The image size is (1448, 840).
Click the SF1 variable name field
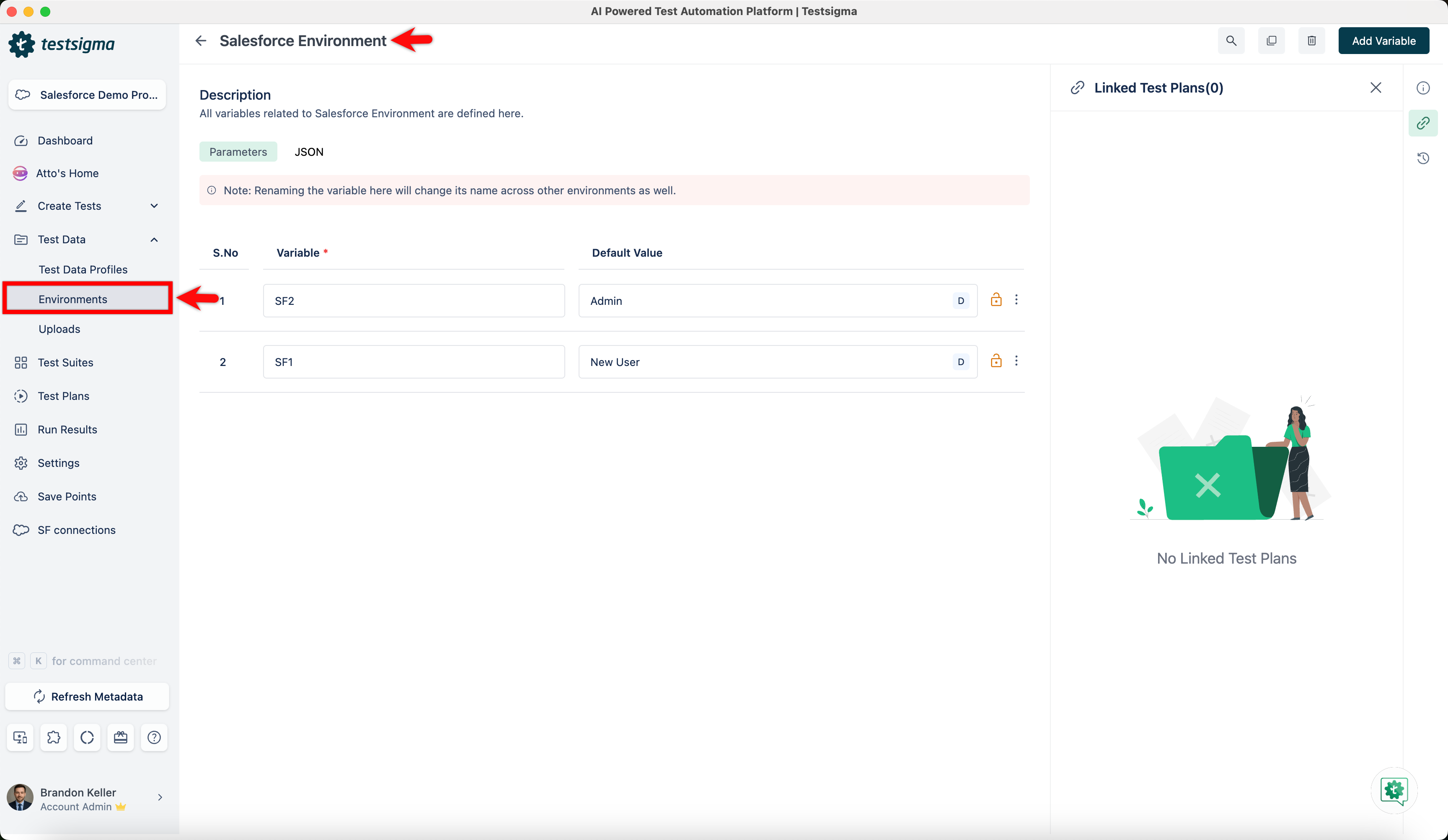(x=414, y=362)
